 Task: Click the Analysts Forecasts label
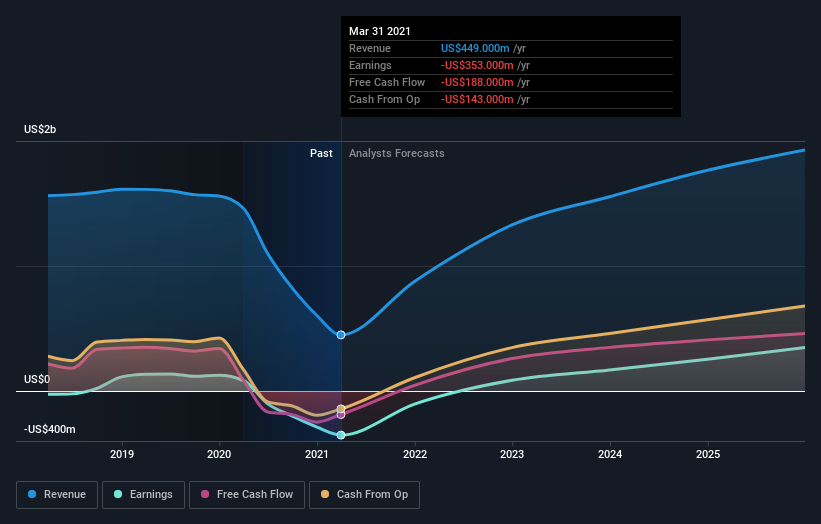[396, 153]
